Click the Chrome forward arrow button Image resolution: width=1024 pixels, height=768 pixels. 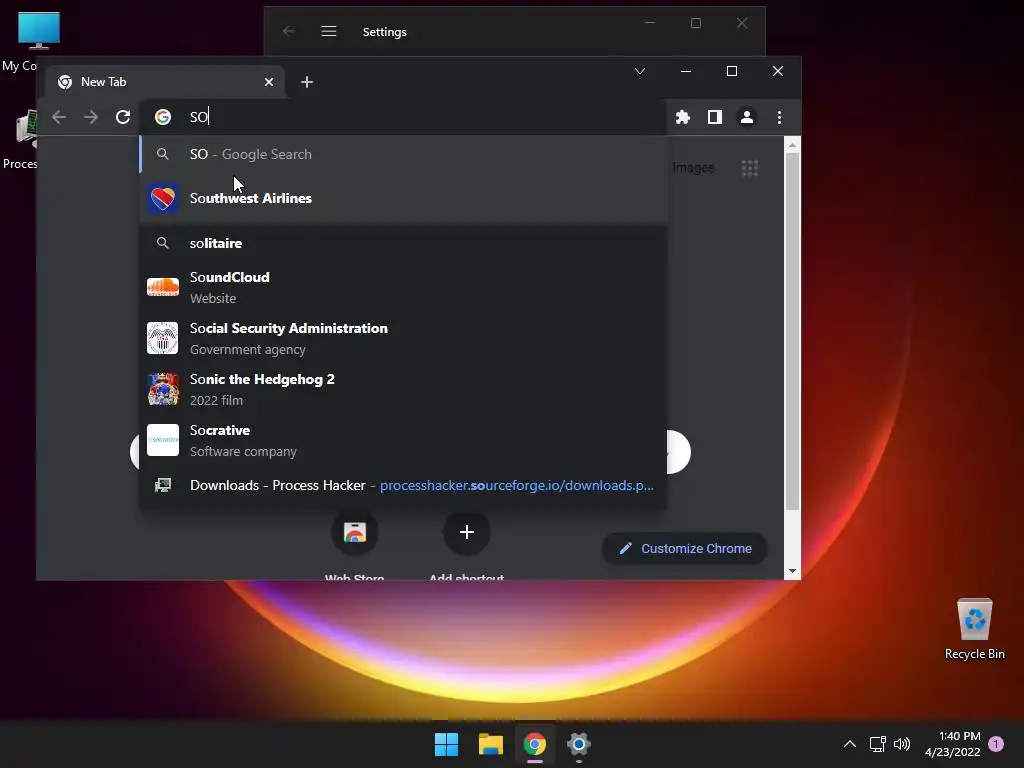click(91, 117)
